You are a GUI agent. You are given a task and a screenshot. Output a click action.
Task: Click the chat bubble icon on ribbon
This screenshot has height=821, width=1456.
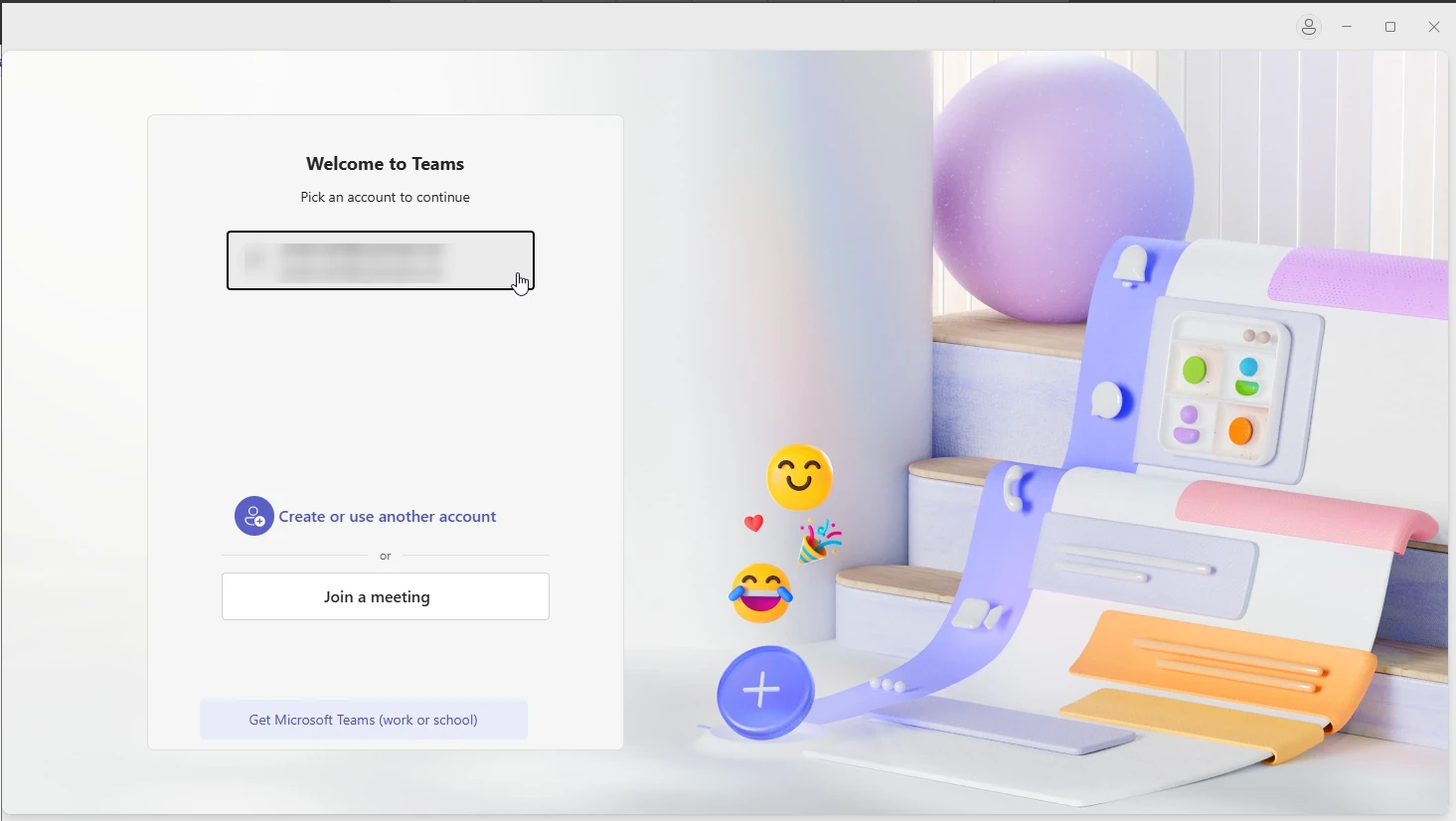(1107, 401)
